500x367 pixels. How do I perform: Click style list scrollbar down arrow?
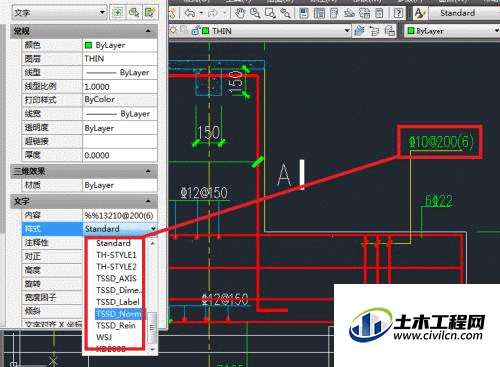152,349
